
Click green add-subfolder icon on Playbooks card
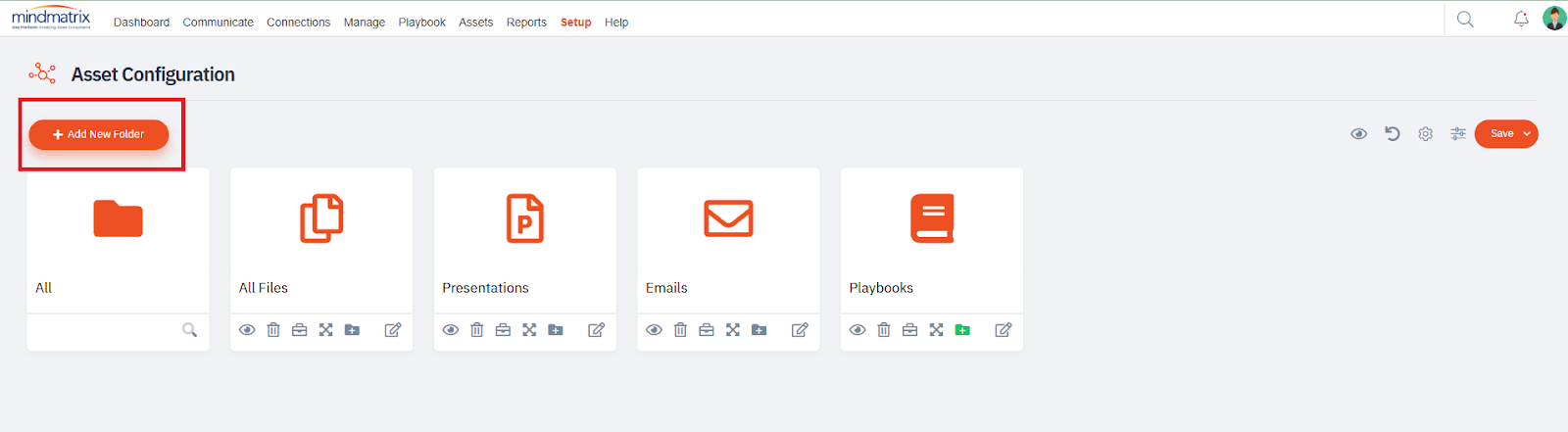[962, 330]
